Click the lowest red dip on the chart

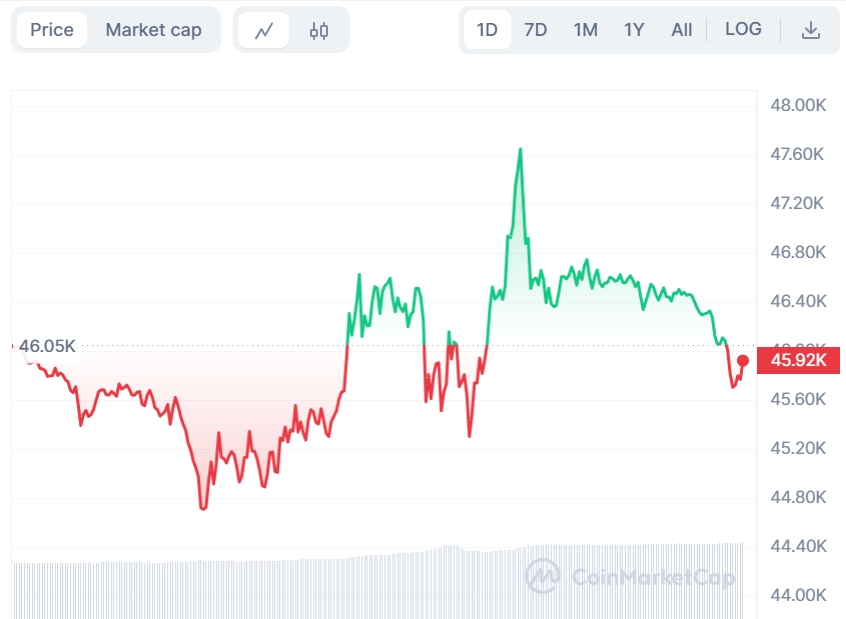pyautogui.click(x=203, y=507)
